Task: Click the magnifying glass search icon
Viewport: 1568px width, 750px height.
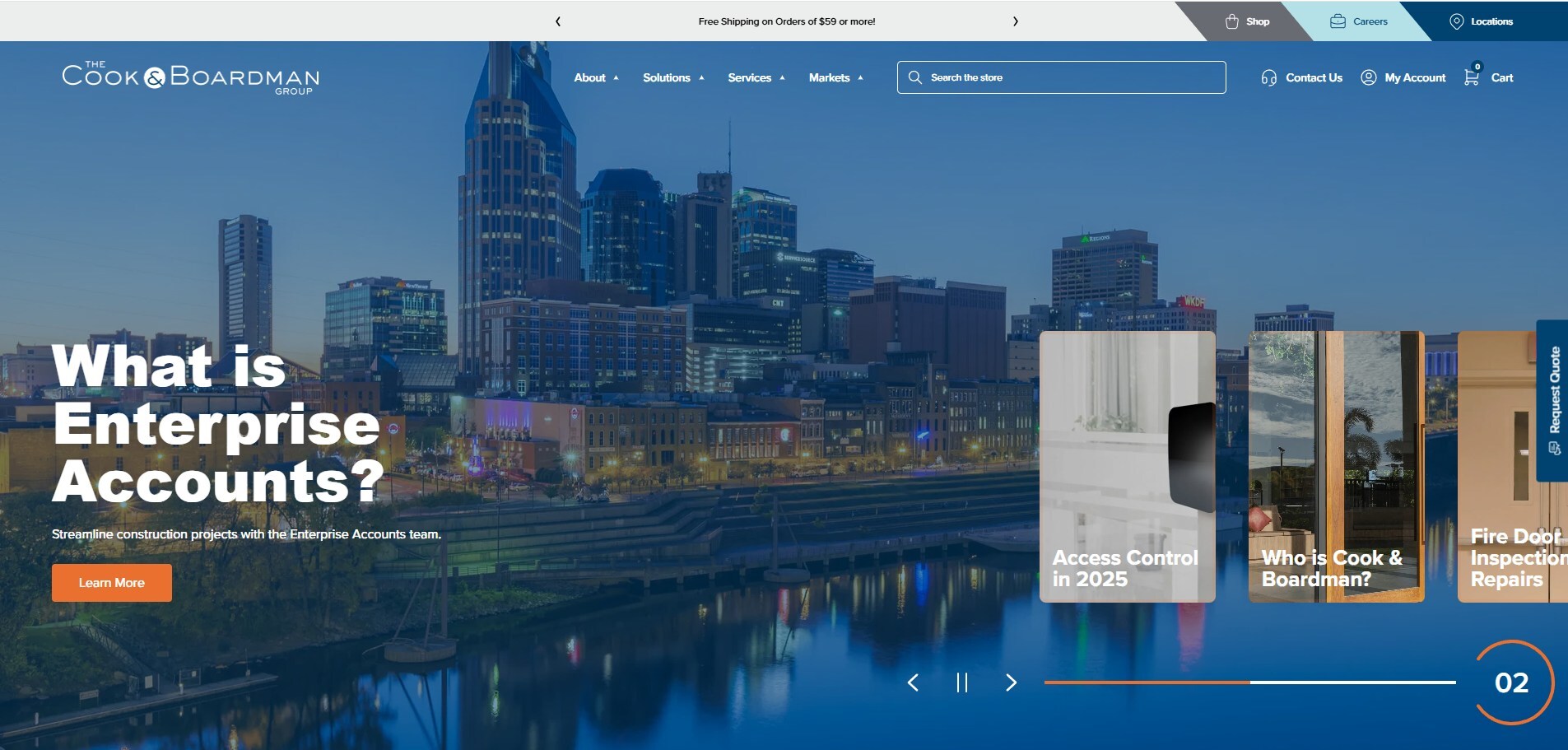Action: 914,77
